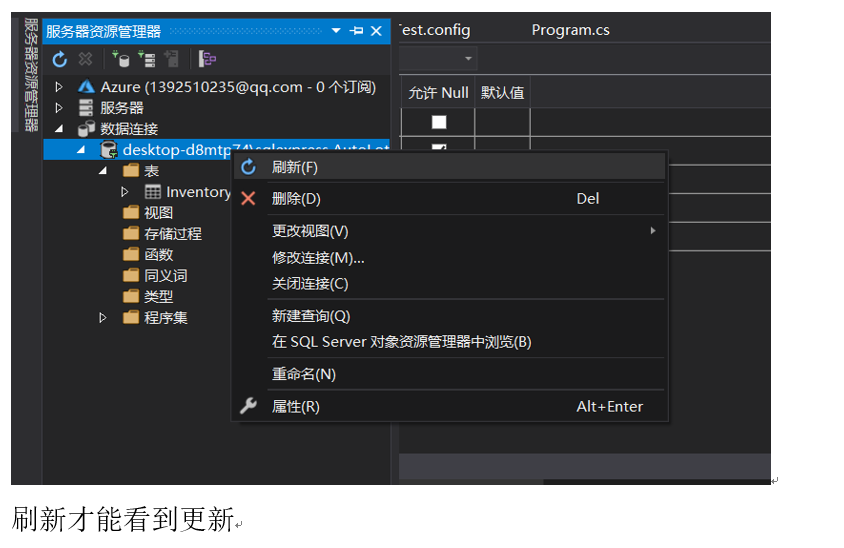
Task: Click the Azure cloud icon
Action: tap(86, 87)
